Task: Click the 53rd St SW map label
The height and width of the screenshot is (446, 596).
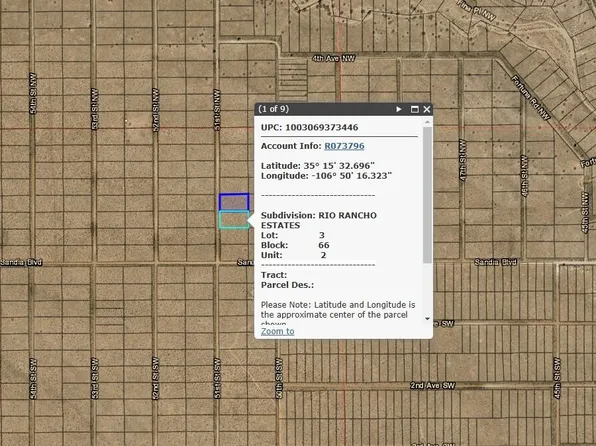Action: (x=95, y=378)
